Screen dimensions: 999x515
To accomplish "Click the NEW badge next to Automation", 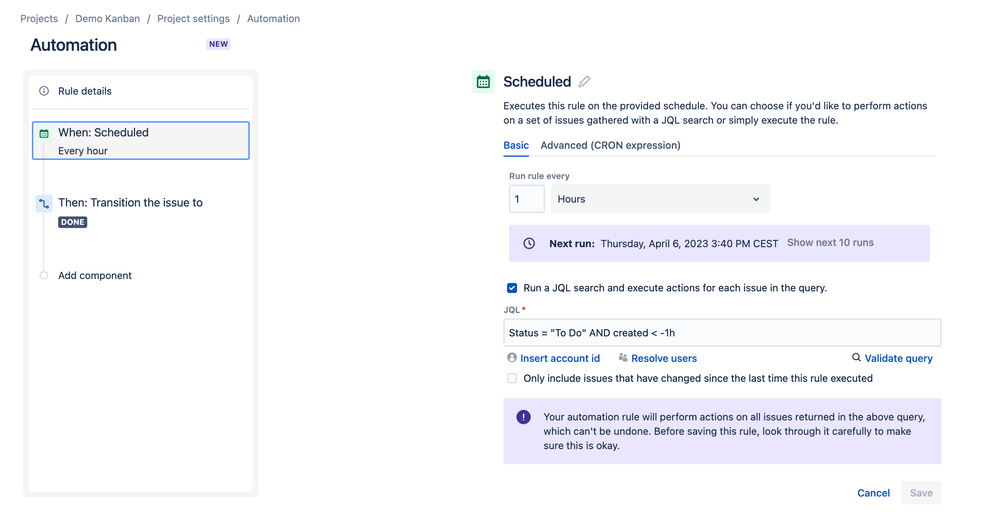I will click(219, 44).
